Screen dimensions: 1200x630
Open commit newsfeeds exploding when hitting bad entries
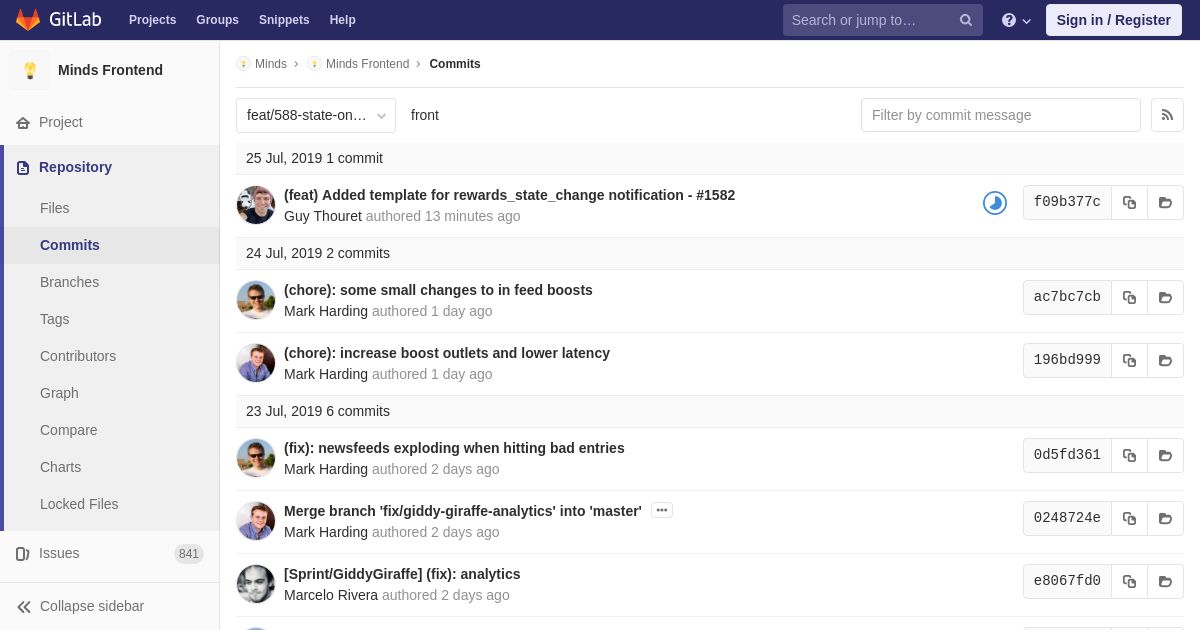pos(454,448)
